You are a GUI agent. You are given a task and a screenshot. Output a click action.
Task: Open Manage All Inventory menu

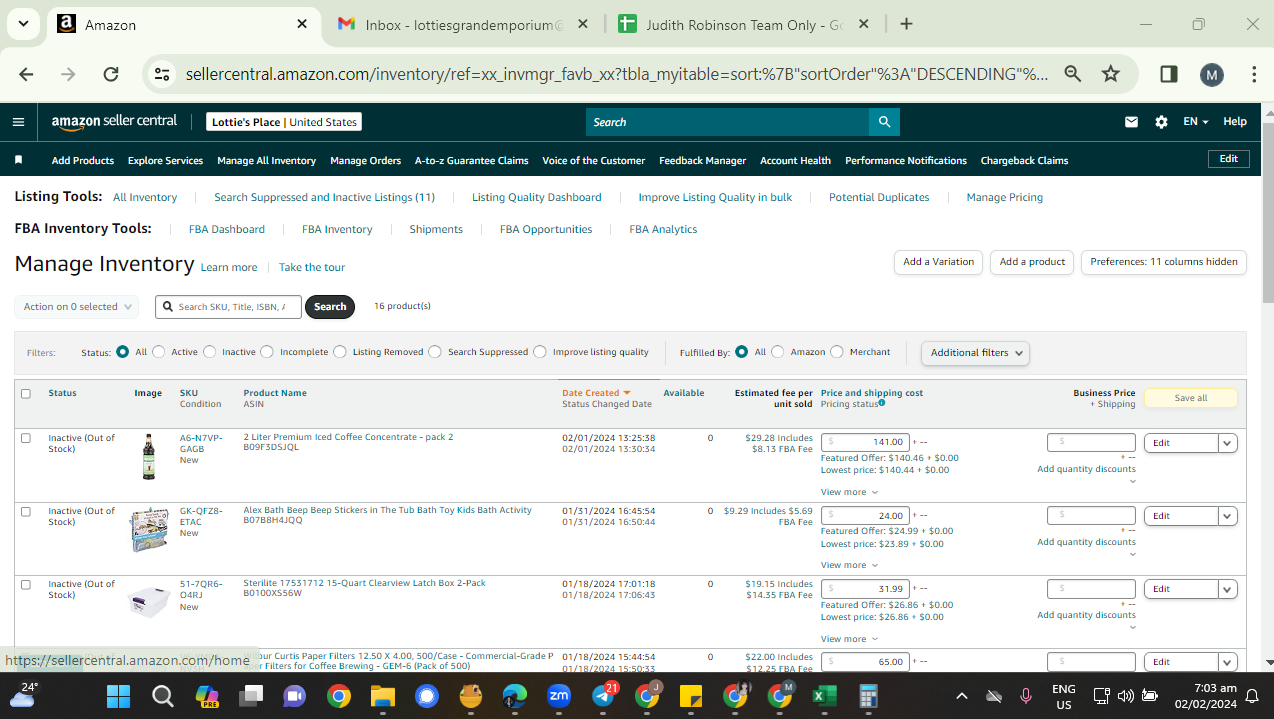[266, 160]
